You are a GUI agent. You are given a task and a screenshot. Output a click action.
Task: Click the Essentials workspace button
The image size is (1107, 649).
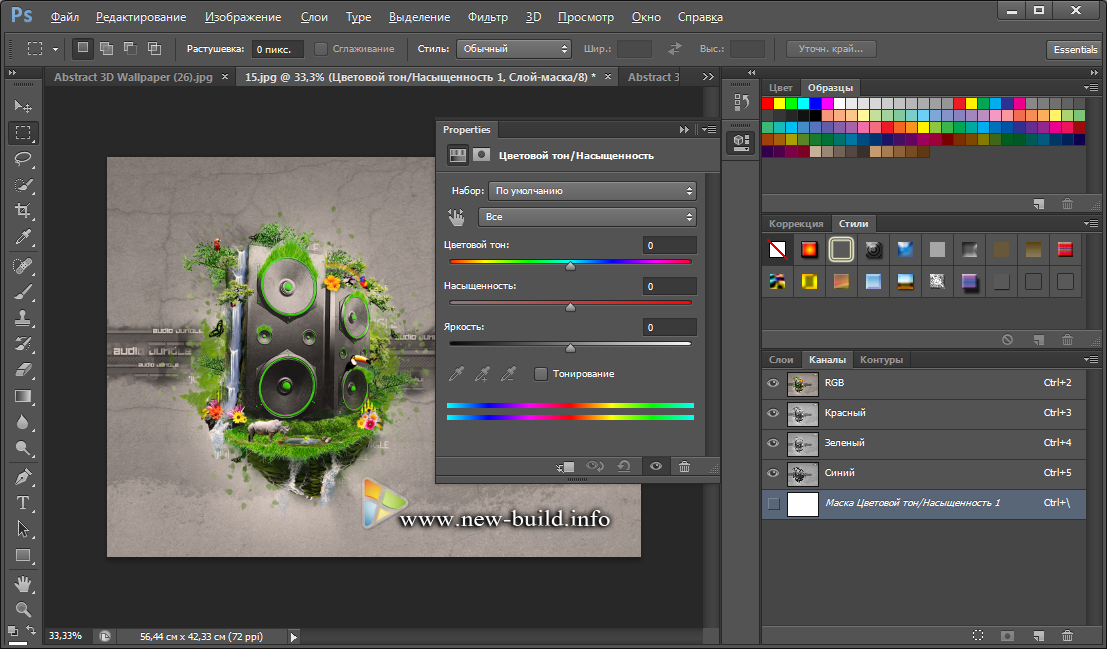(1075, 49)
